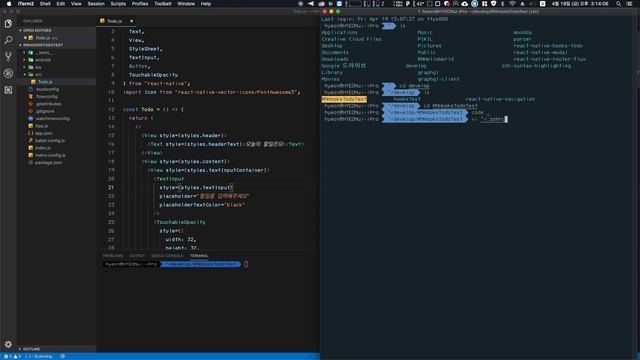The width and height of the screenshot is (640, 360).
Task: Click the 'cd RNHooksTodoTest' command in iTerm
Action: (x=451, y=106)
